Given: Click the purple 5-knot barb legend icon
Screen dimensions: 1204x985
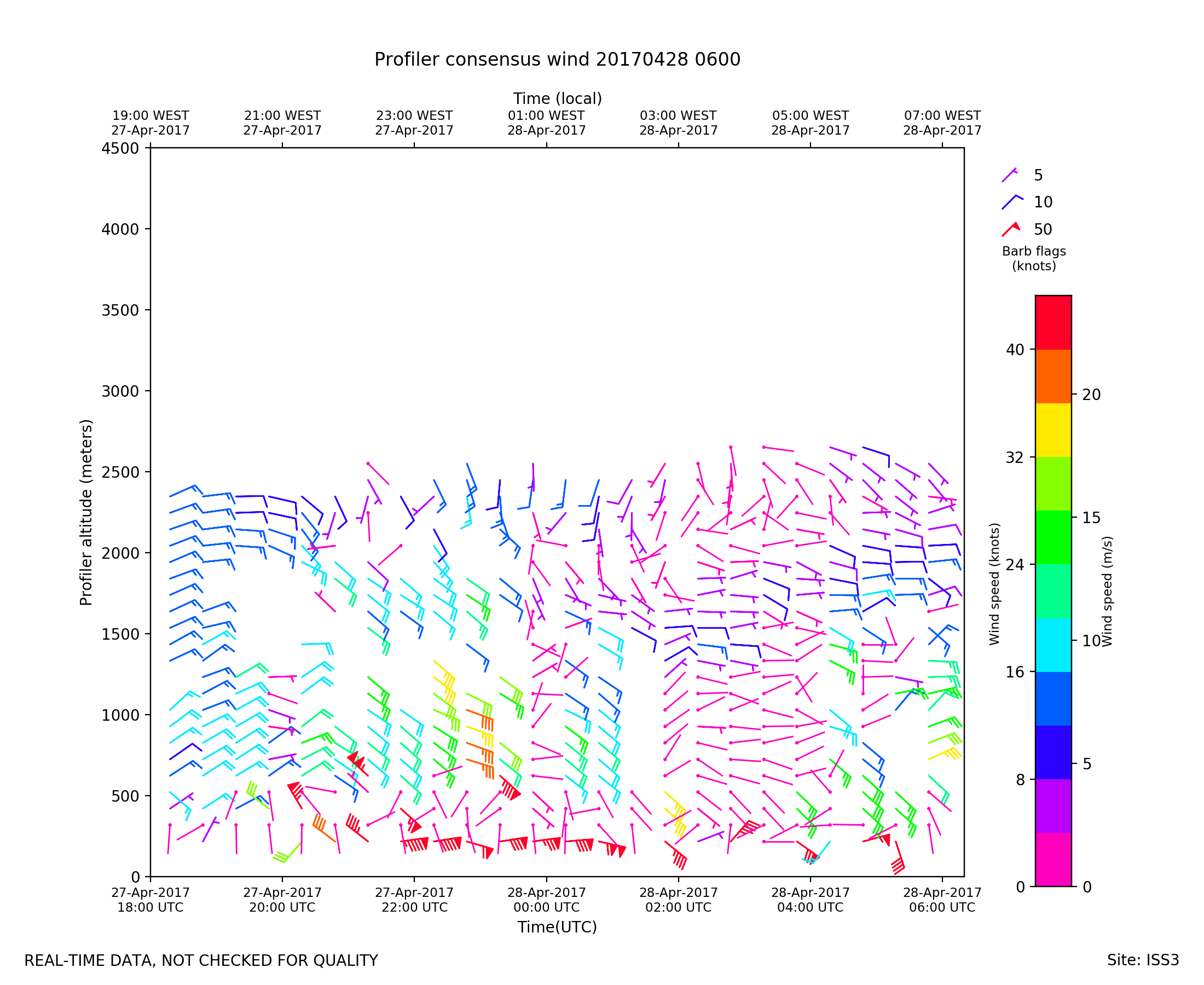Looking at the screenshot, I should pyautogui.click(x=1010, y=175).
